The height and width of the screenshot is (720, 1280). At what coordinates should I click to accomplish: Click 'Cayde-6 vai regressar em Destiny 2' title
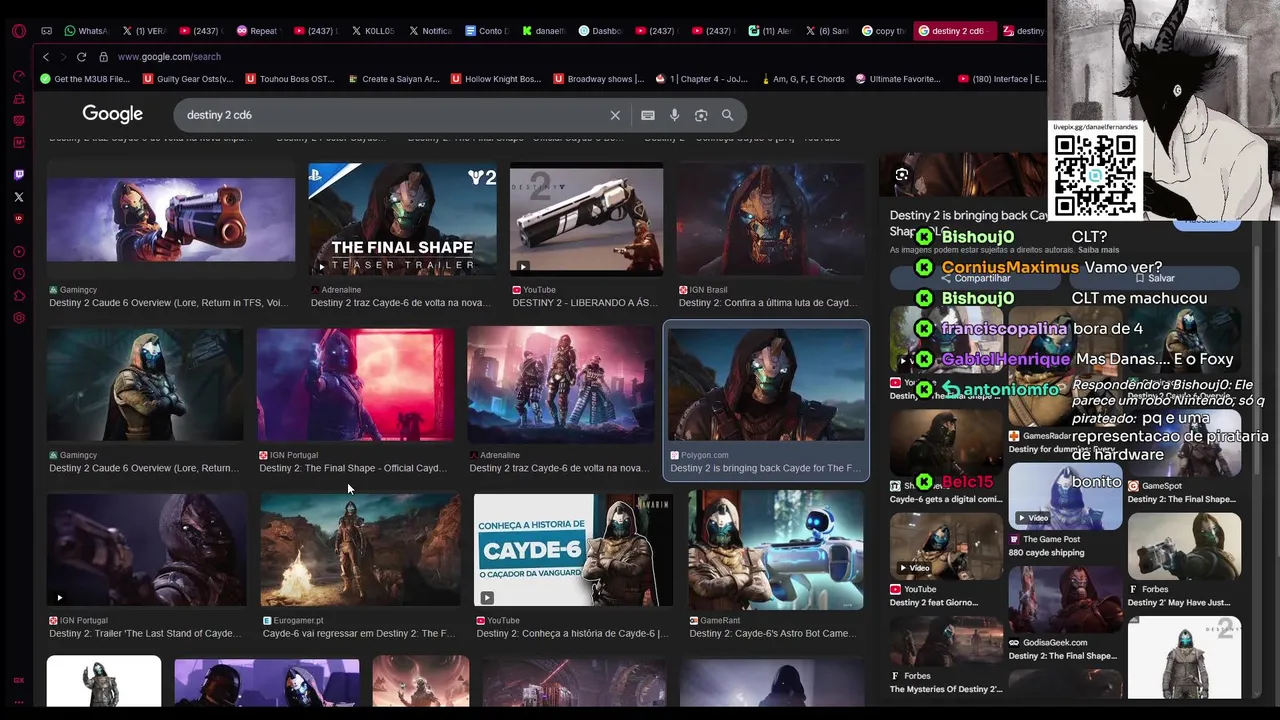pyautogui.click(x=359, y=633)
